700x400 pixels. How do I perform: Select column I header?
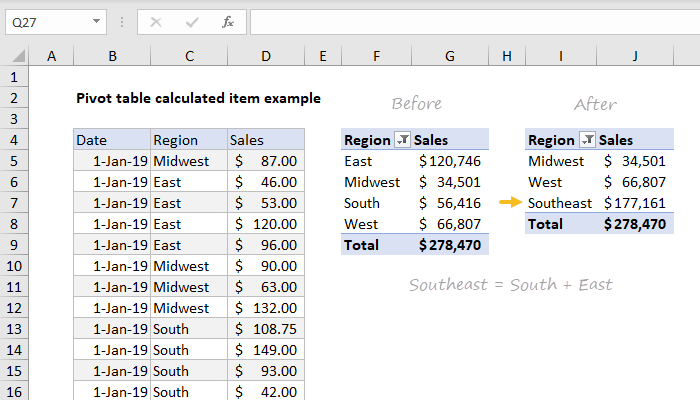coord(561,56)
